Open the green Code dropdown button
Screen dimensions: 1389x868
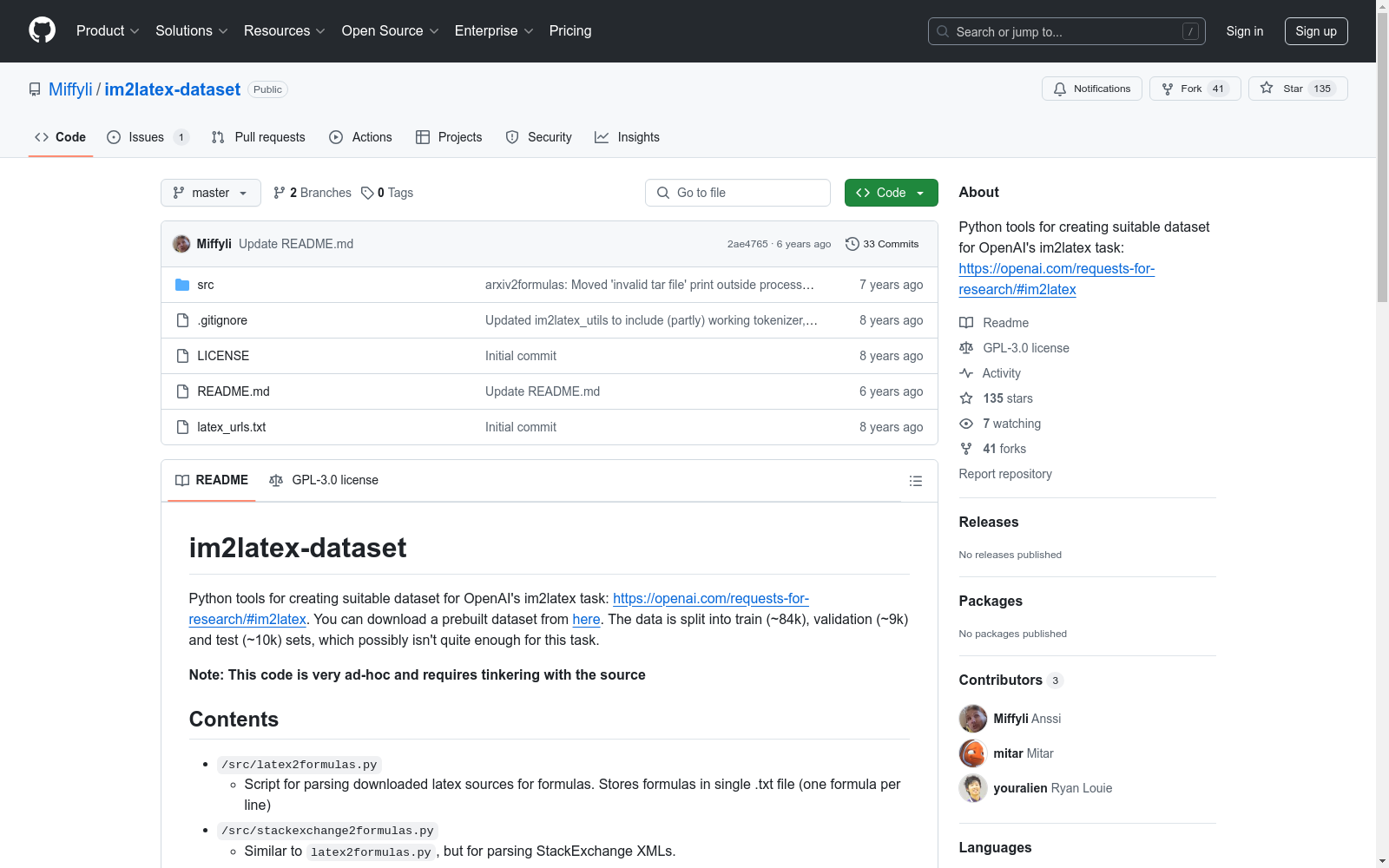click(x=892, y=193)
